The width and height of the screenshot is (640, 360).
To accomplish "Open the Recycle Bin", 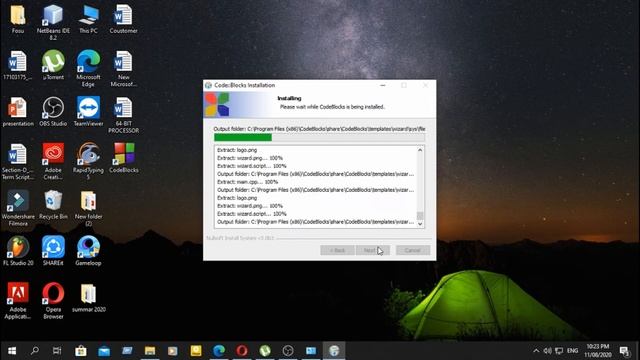I will pyautogui.click(x=53, y=205).
